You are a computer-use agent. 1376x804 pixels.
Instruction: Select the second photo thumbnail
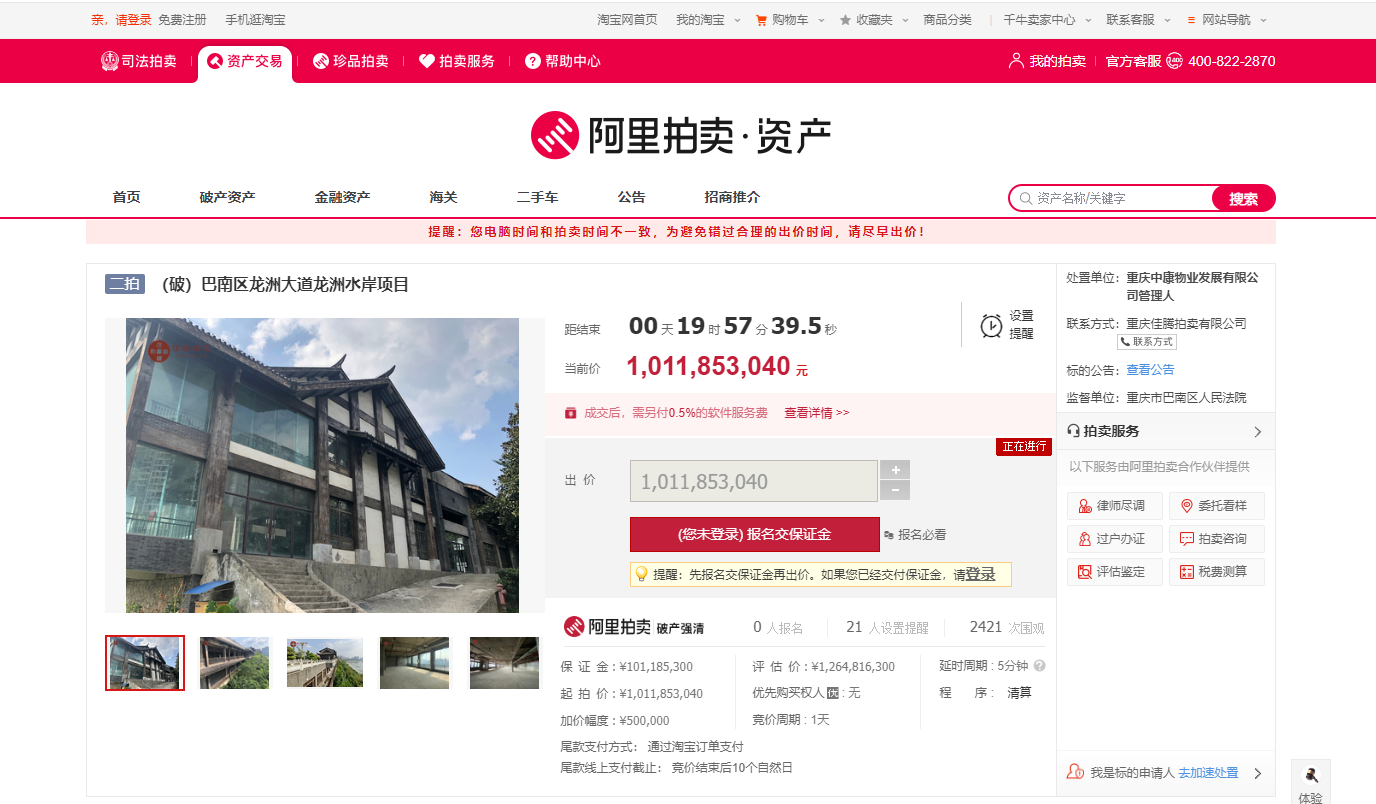[235, 663]
